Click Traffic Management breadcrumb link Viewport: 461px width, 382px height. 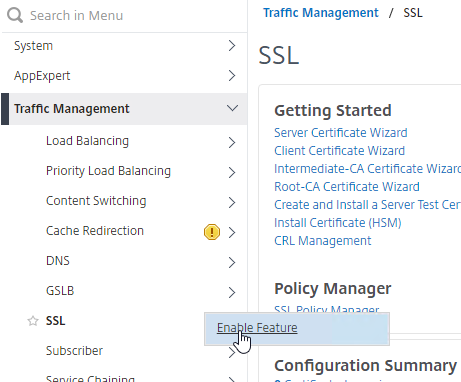tap(321, 13)
